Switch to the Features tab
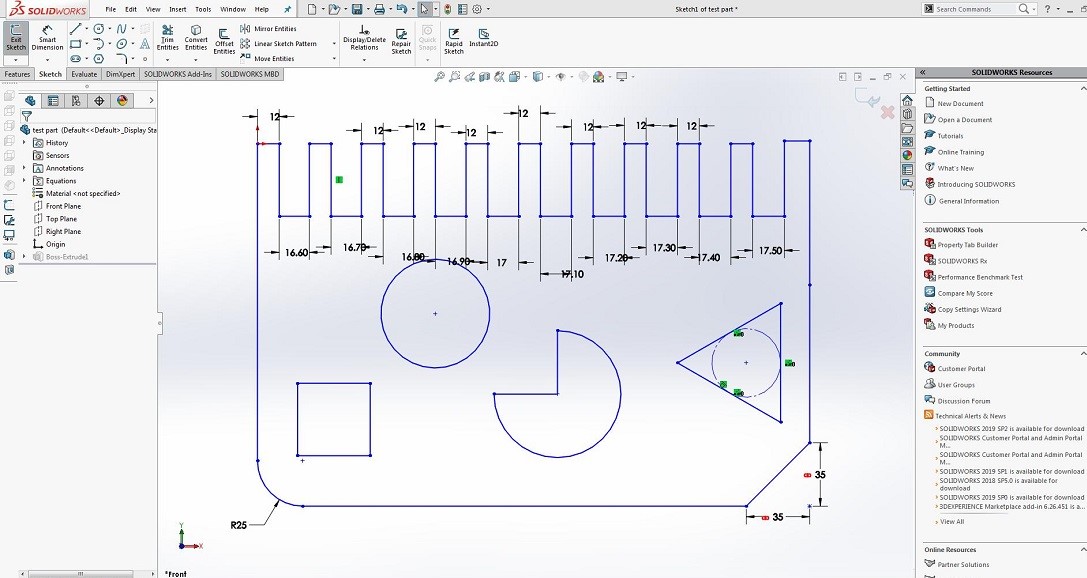Viewport: 1087px width, 578px height. click(17, 74)
